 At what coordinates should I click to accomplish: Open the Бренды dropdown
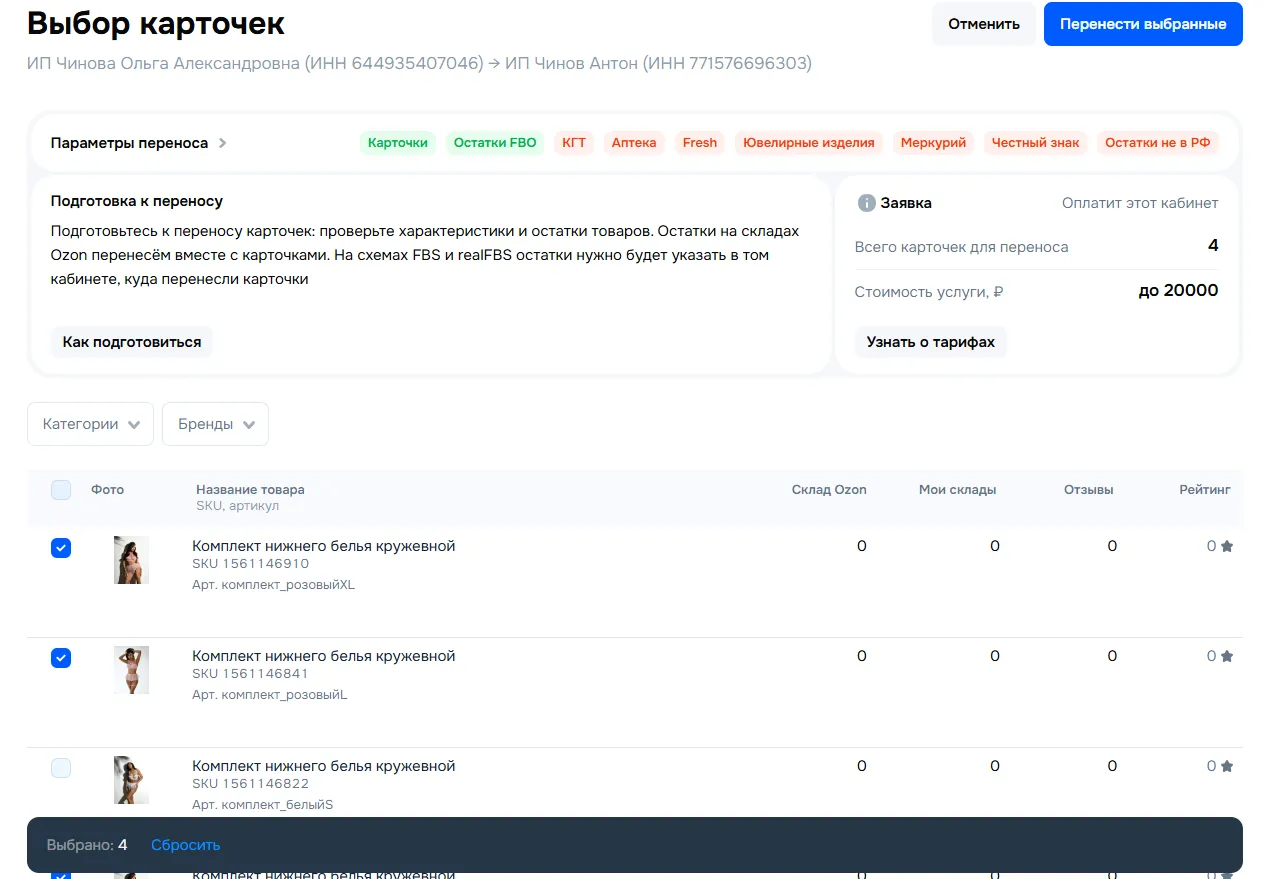coord(214,423)
